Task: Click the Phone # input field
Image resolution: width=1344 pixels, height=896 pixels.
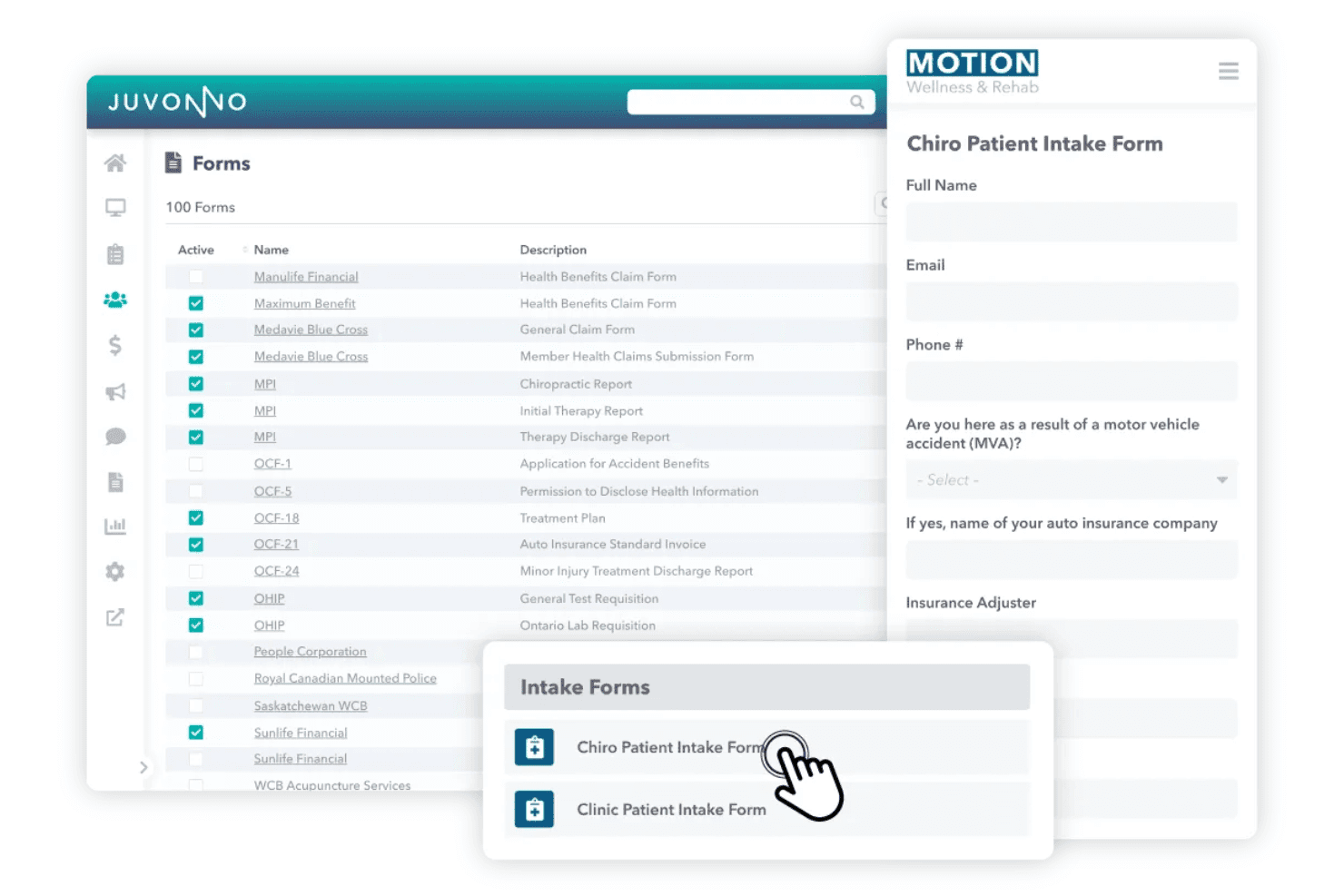Action: tap(1072, 381)
